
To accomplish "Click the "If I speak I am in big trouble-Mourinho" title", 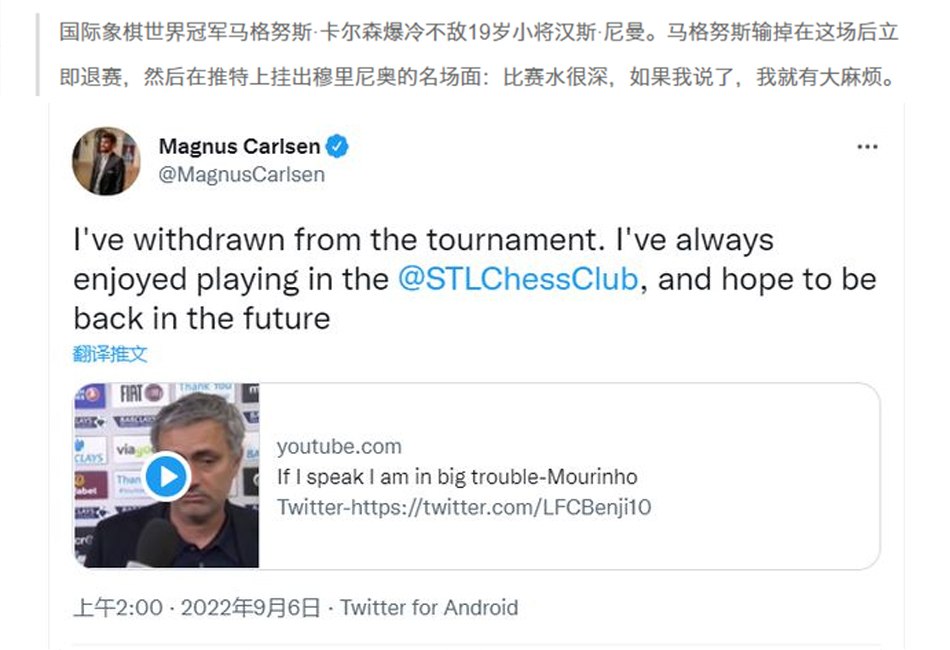I will 457,477.
